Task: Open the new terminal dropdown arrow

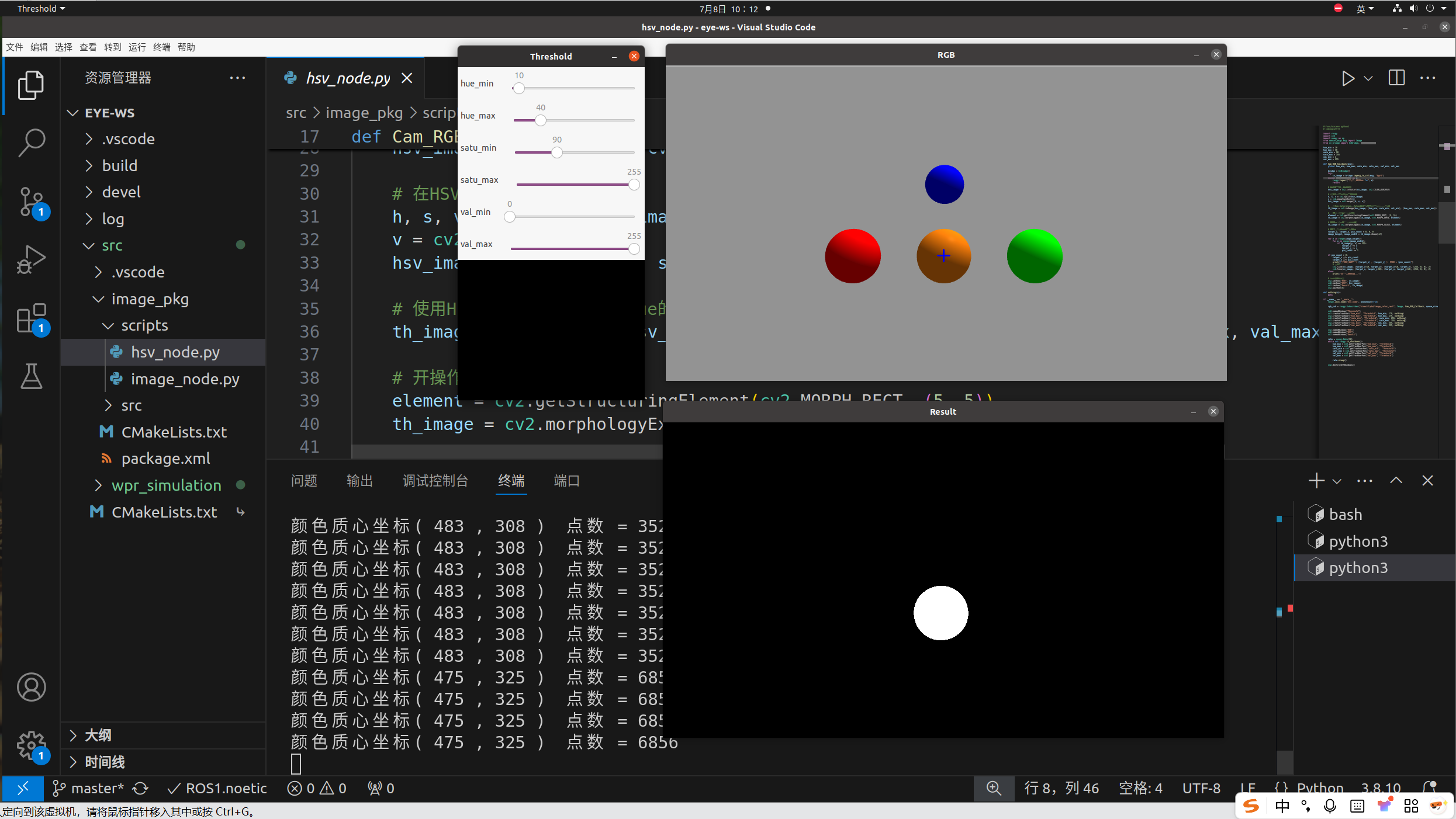Action: point(1337,481)
